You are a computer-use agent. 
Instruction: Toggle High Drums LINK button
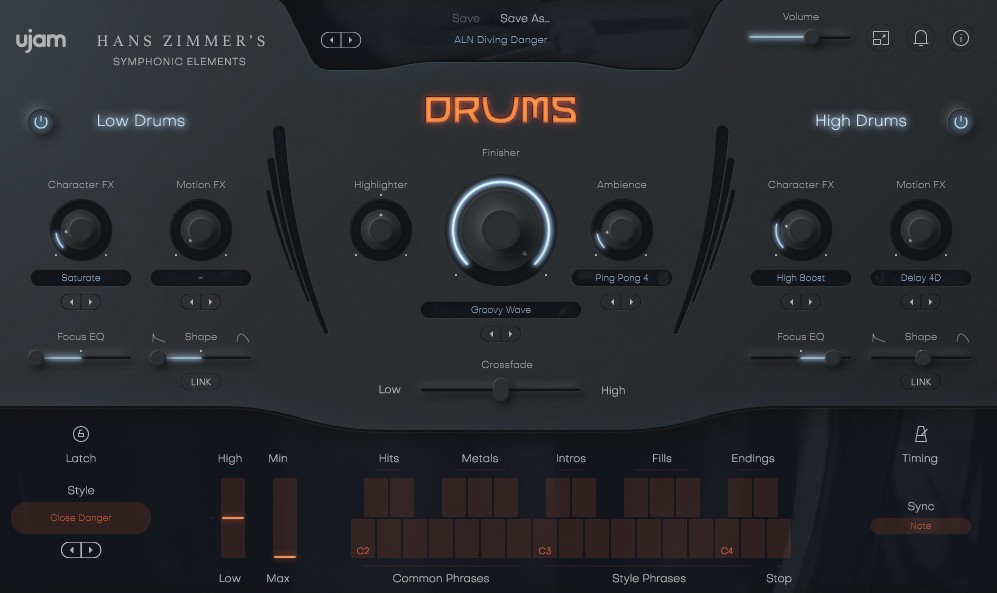point(921,382)
